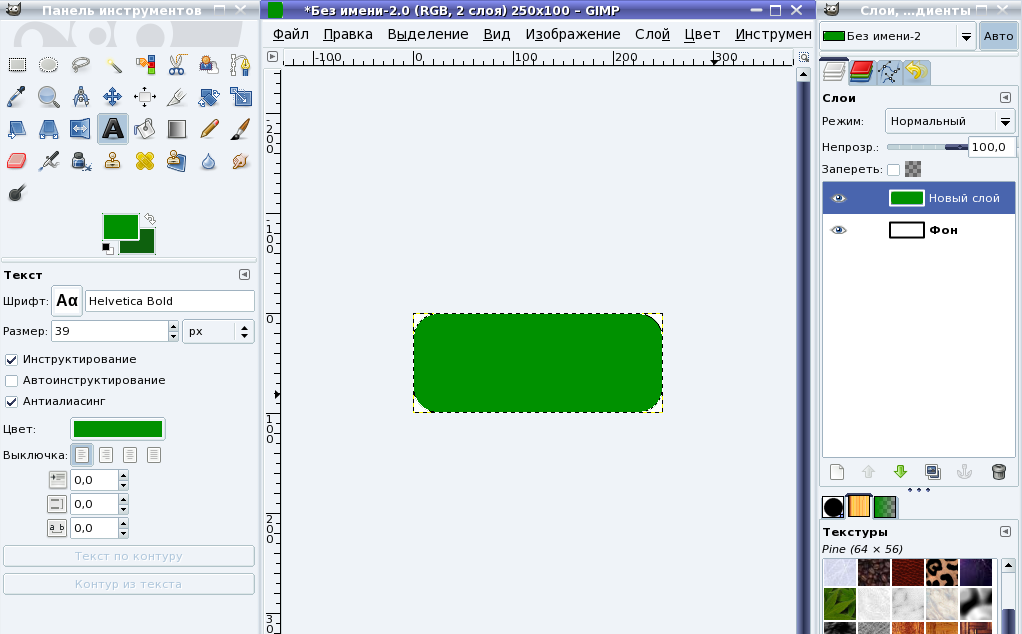
Task: Select the Text tool in toolbox
Action: (x=112, y=128)
